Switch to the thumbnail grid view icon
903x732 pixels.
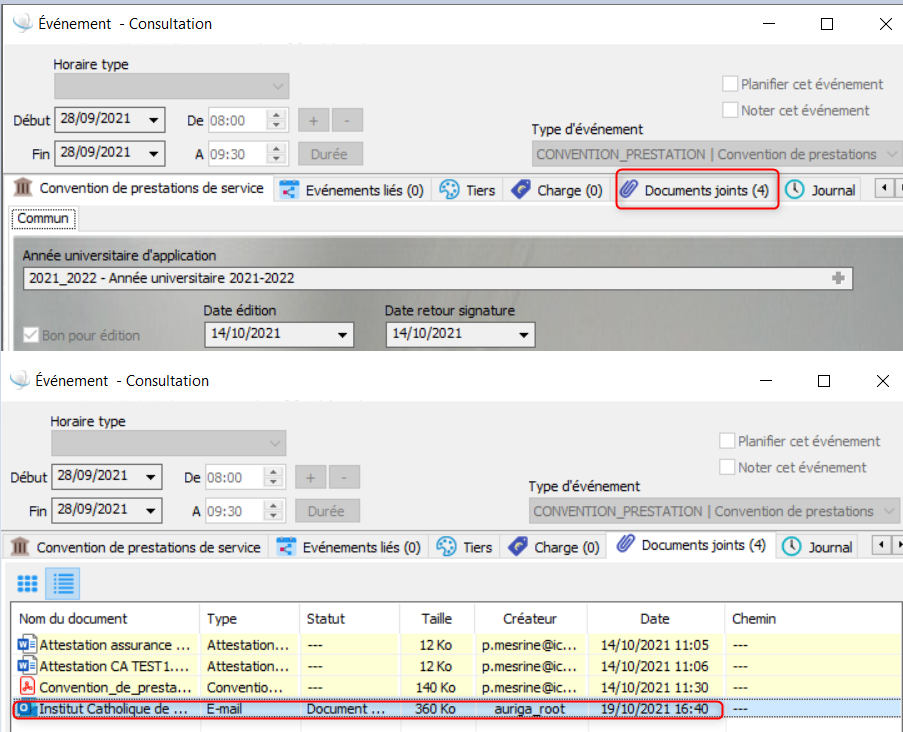(x=27, y=583)
